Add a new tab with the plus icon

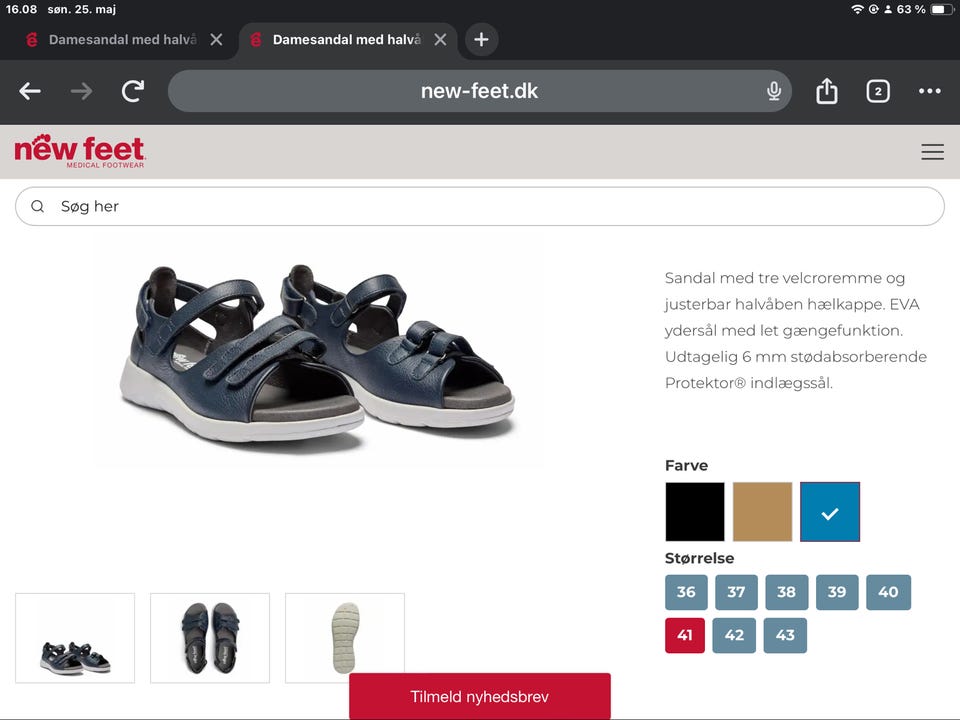tap(481, 40)
